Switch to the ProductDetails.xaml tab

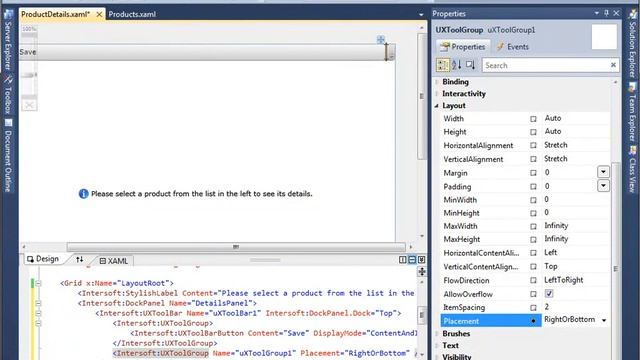[x=56, y=14]
